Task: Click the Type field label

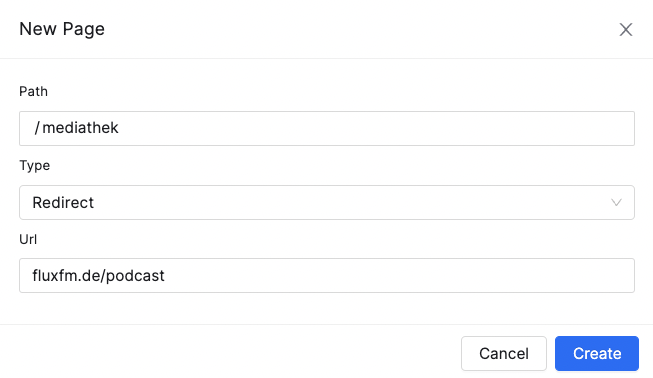Action: click(35, 165)
